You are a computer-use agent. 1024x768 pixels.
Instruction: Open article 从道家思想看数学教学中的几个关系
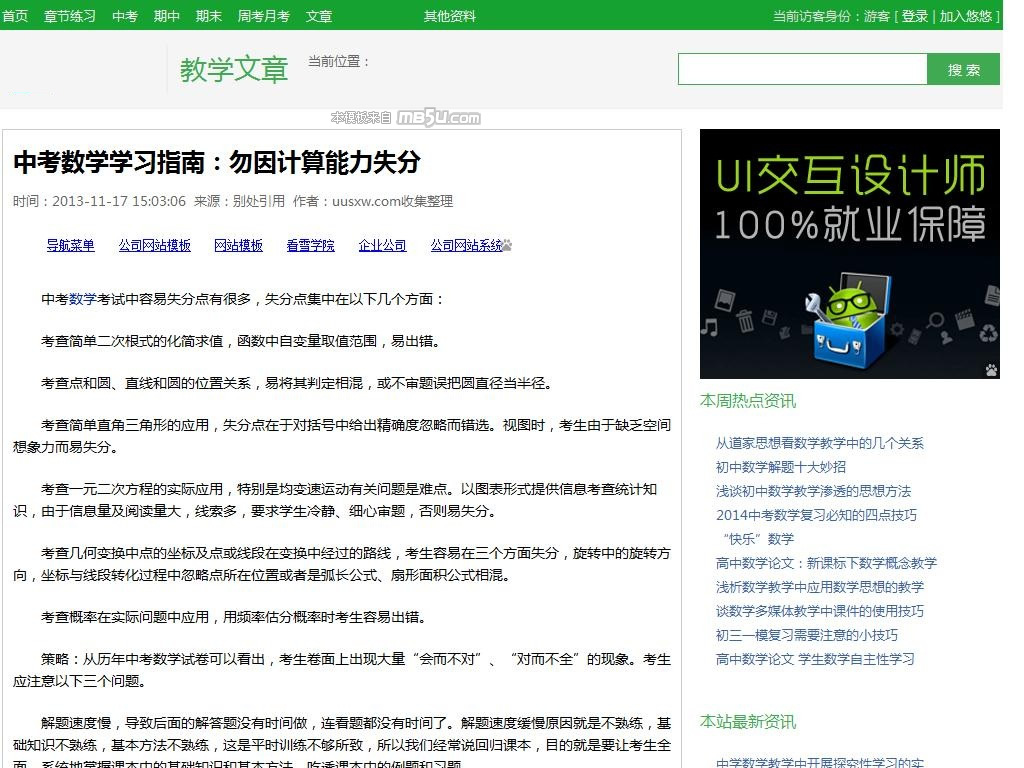pos(819,443)
